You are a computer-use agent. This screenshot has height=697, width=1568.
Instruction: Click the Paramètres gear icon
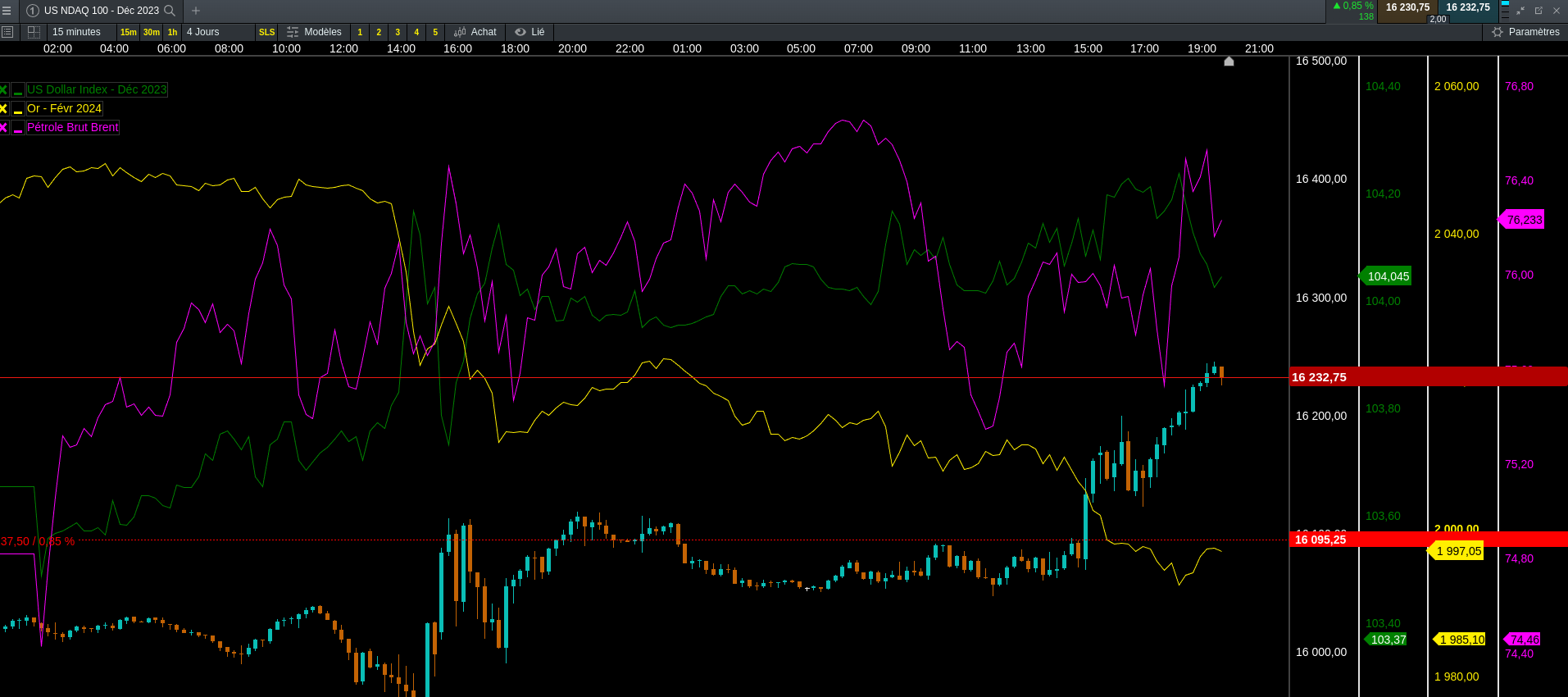coord(1498,32)
